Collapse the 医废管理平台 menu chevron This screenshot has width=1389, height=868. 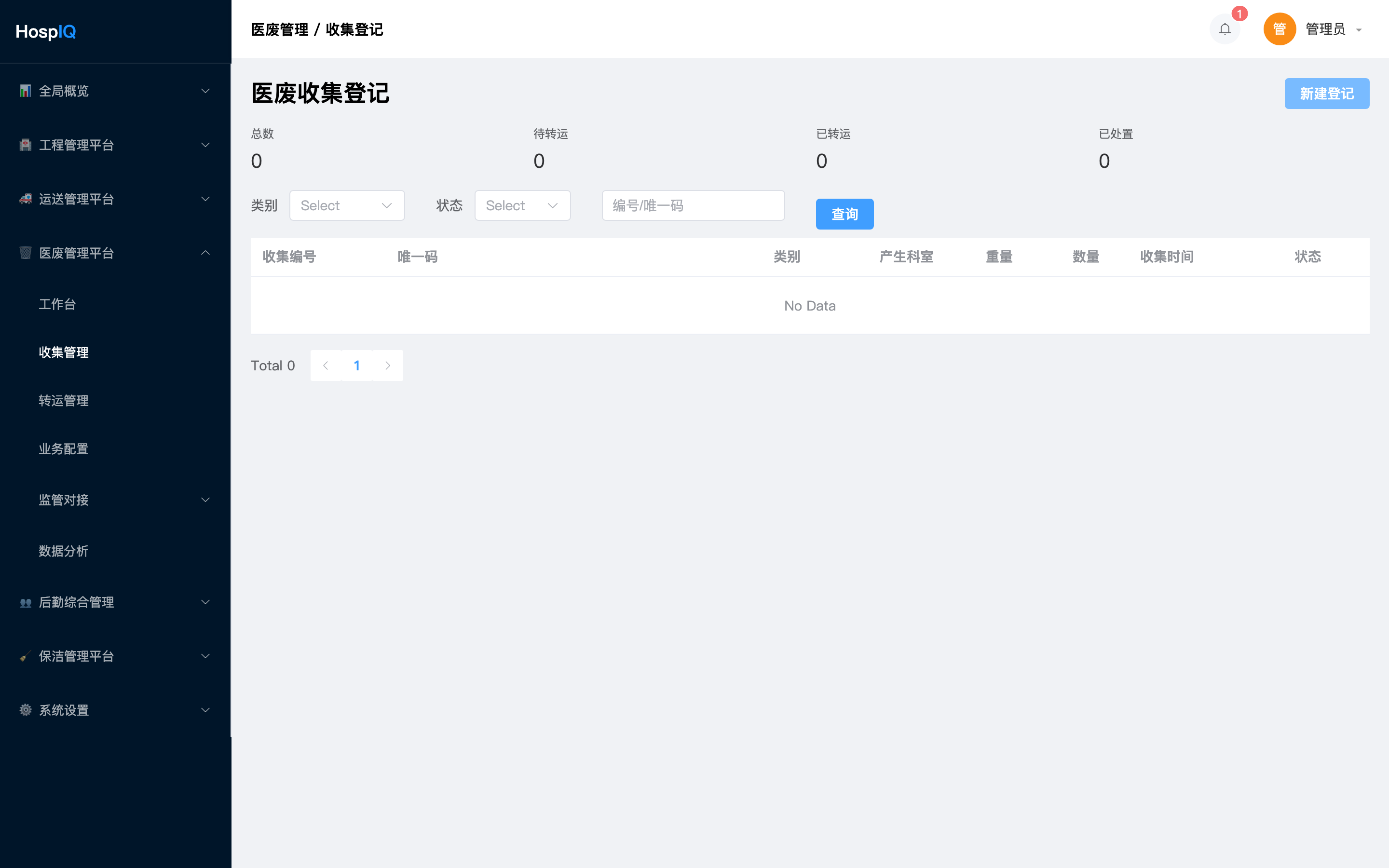tap(205, 253)
